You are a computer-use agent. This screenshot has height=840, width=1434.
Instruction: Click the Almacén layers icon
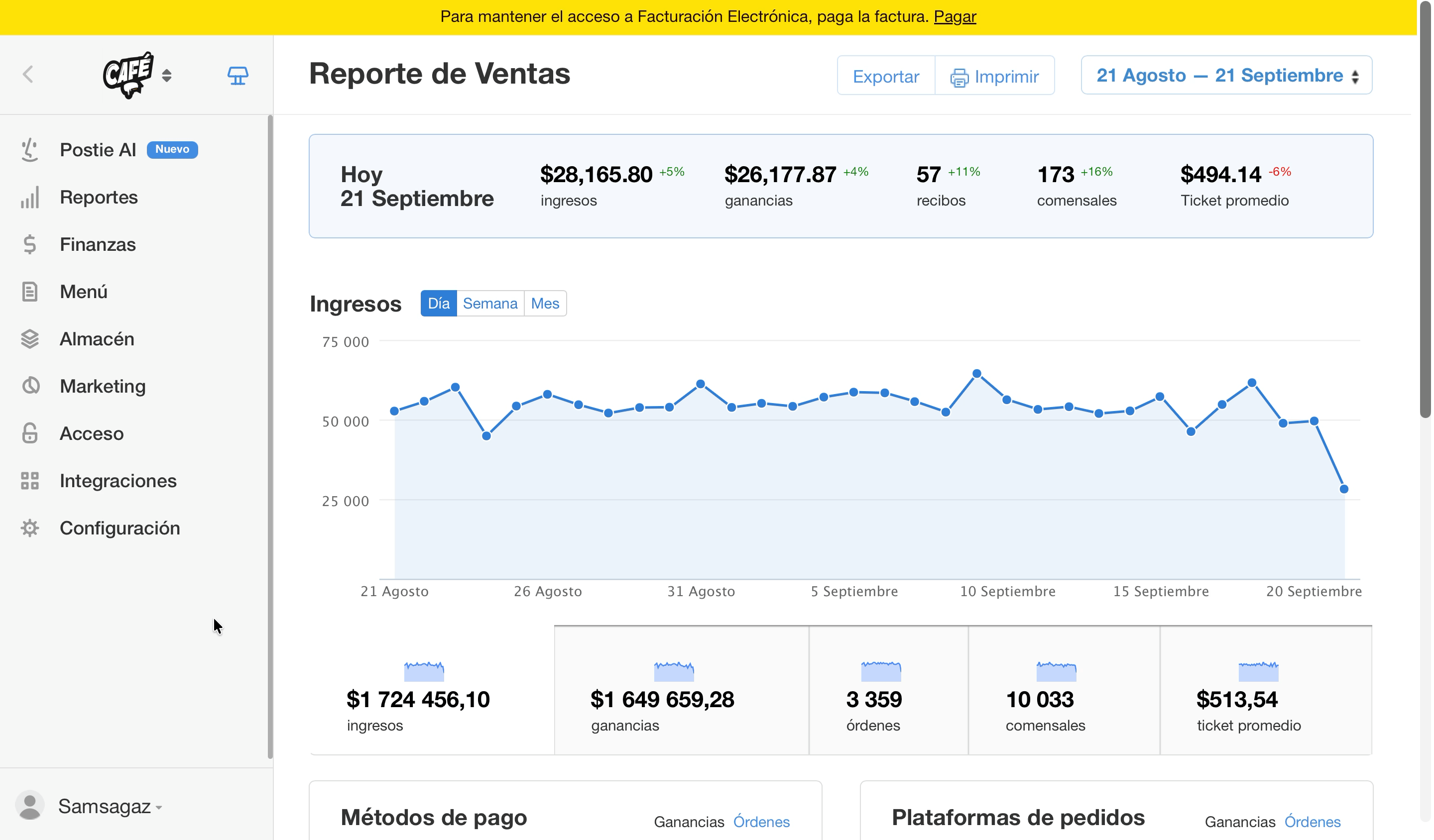(x=29, y=339)
